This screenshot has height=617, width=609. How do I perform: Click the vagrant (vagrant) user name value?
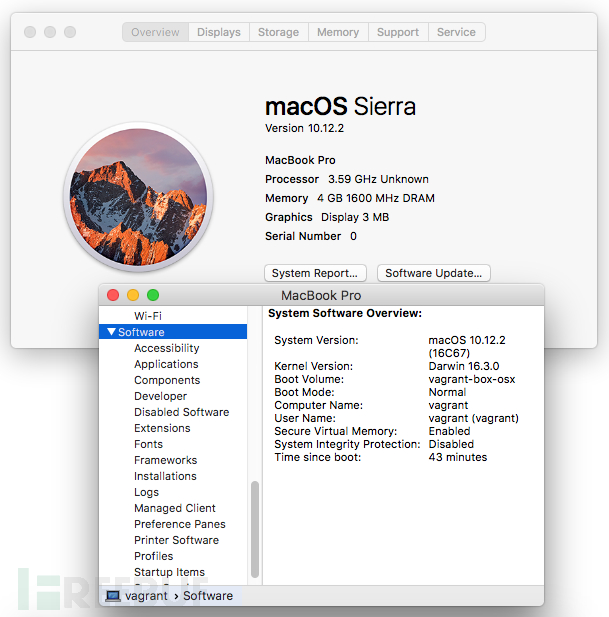click(x=474, y=418)
